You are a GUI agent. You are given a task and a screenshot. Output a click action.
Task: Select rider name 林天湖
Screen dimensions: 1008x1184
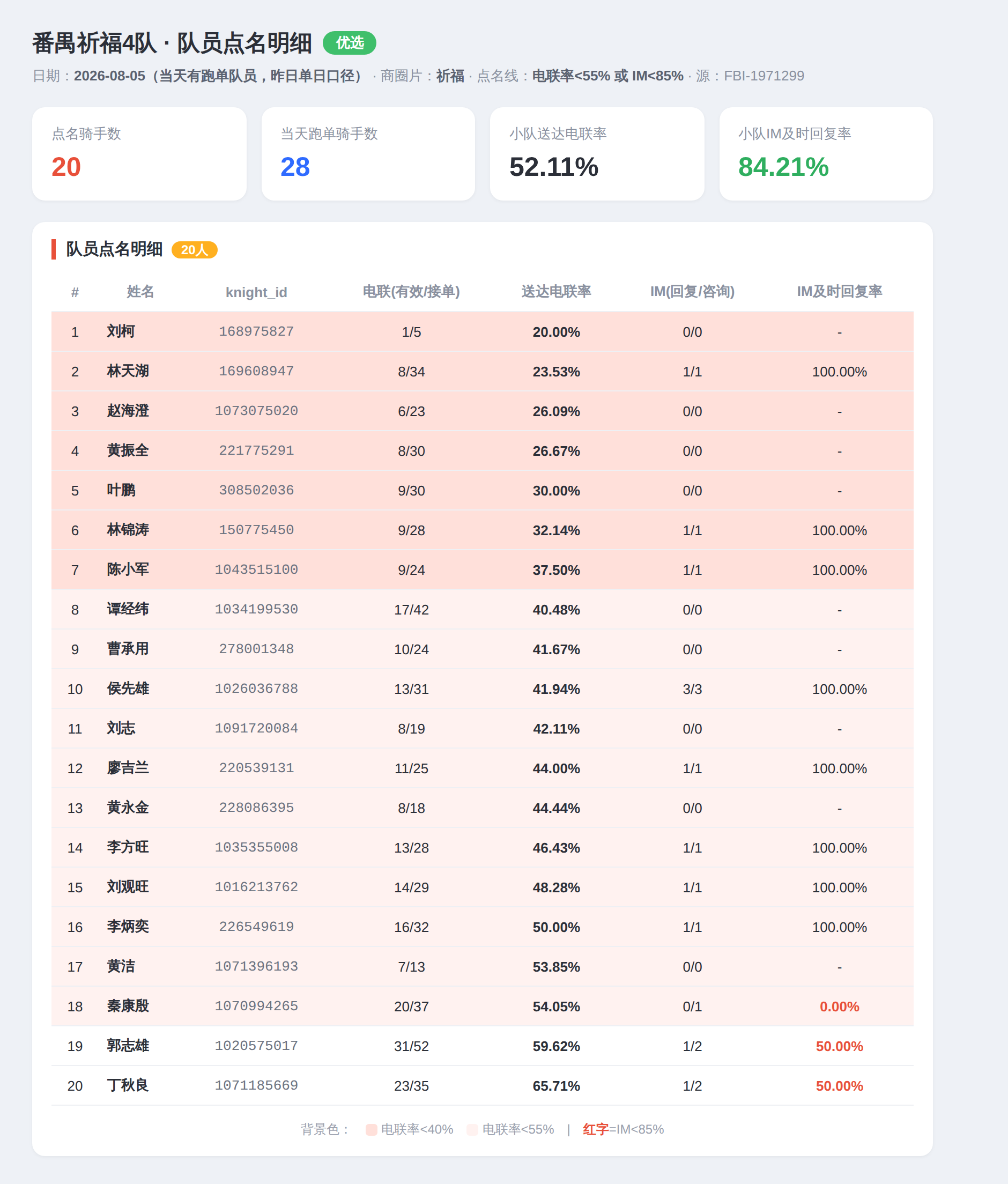pyautogui.click(x=128, y=372)
